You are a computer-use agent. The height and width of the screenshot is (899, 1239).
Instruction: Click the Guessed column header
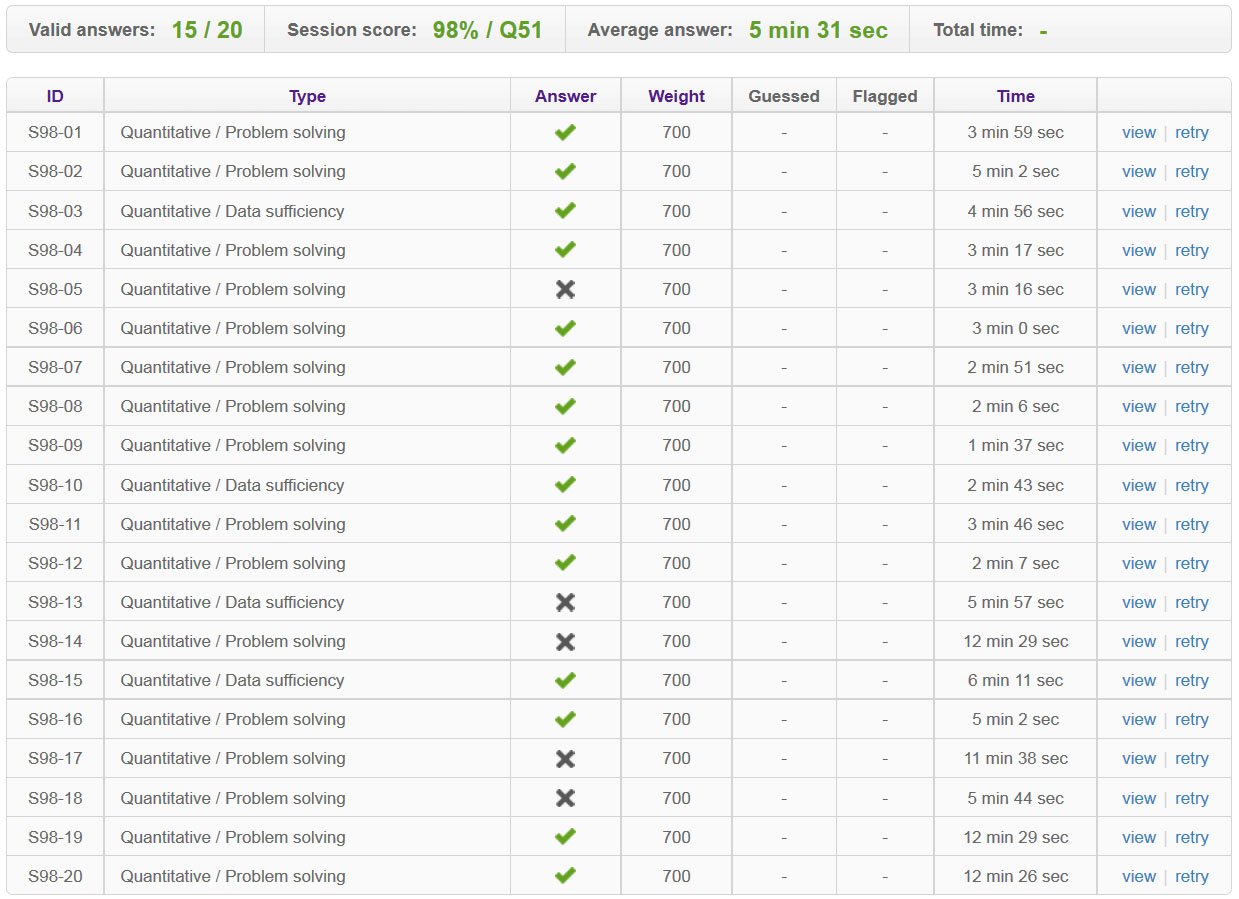(783, 96)
